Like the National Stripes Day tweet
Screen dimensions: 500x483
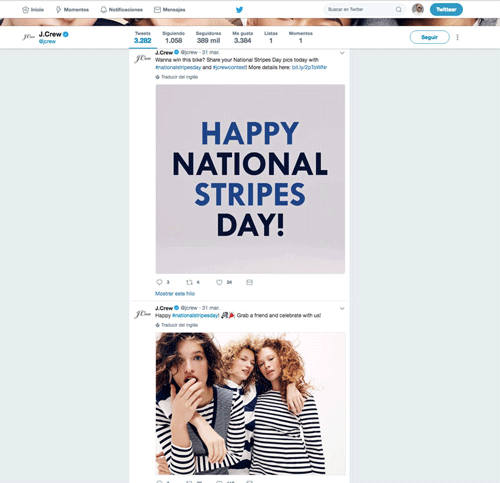(x=219, y=282)
